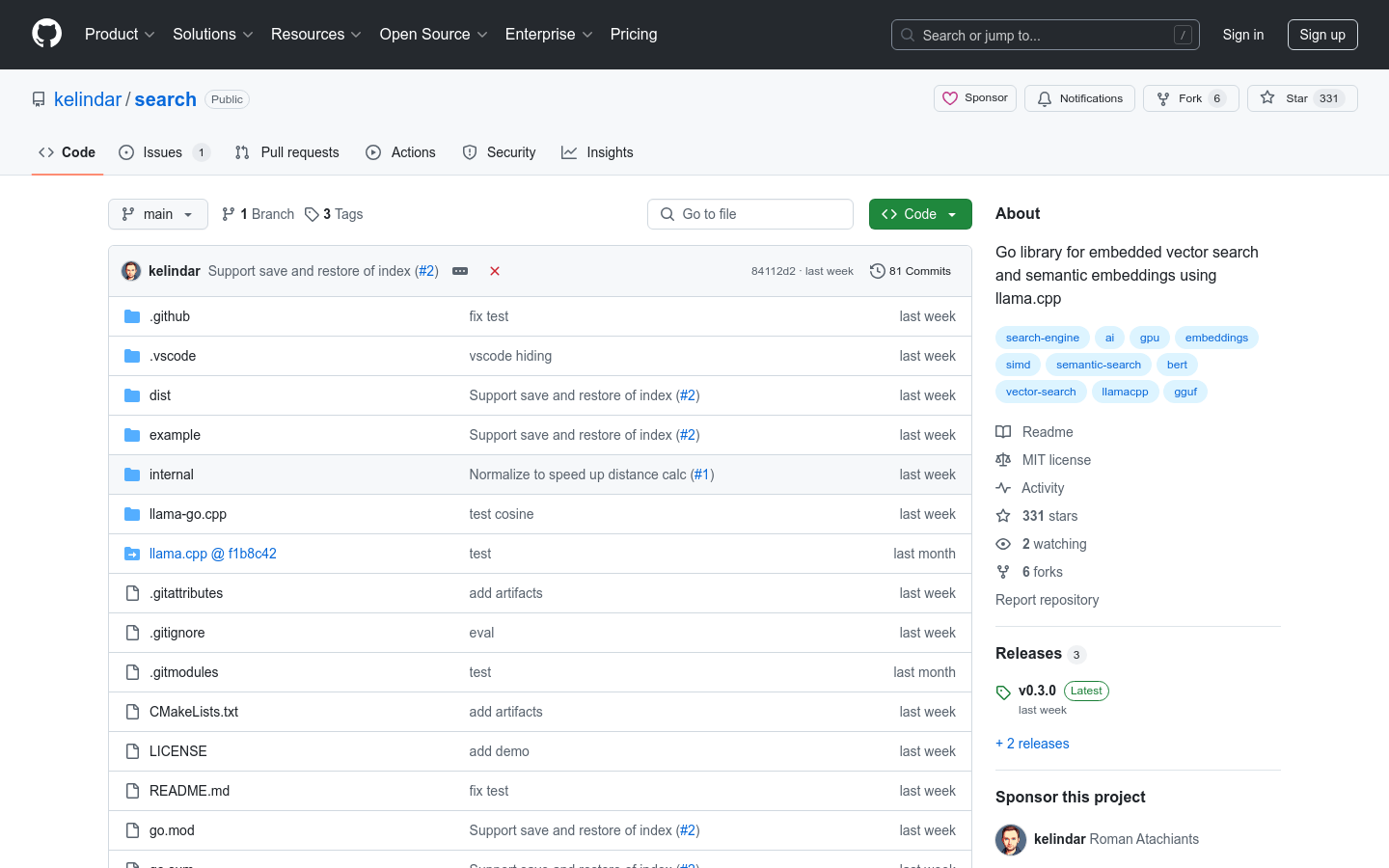Click the README.md file icon
Viewport: 1389px width, 868px height.
[132, 791]
